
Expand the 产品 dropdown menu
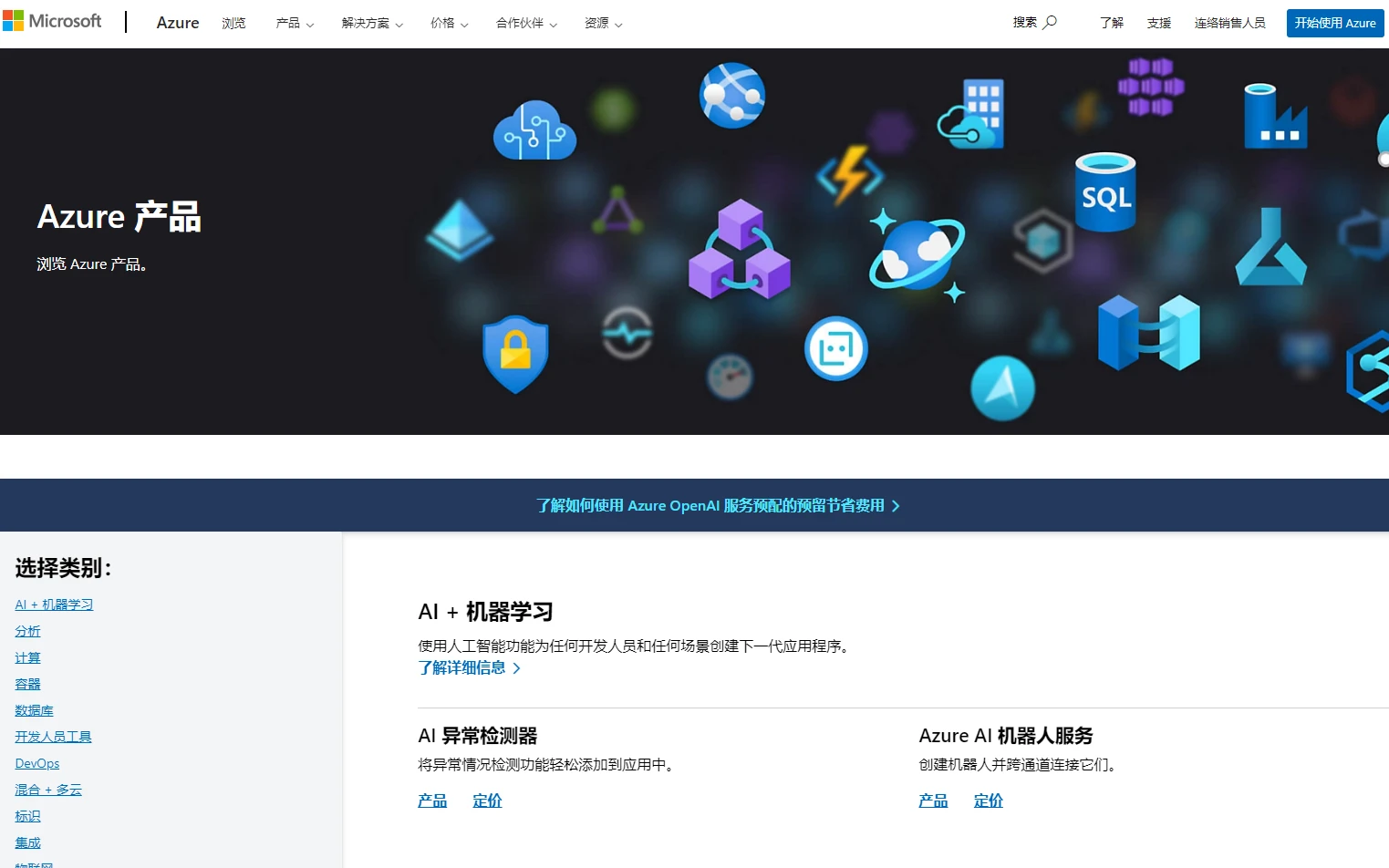click(x=295, y=23)
